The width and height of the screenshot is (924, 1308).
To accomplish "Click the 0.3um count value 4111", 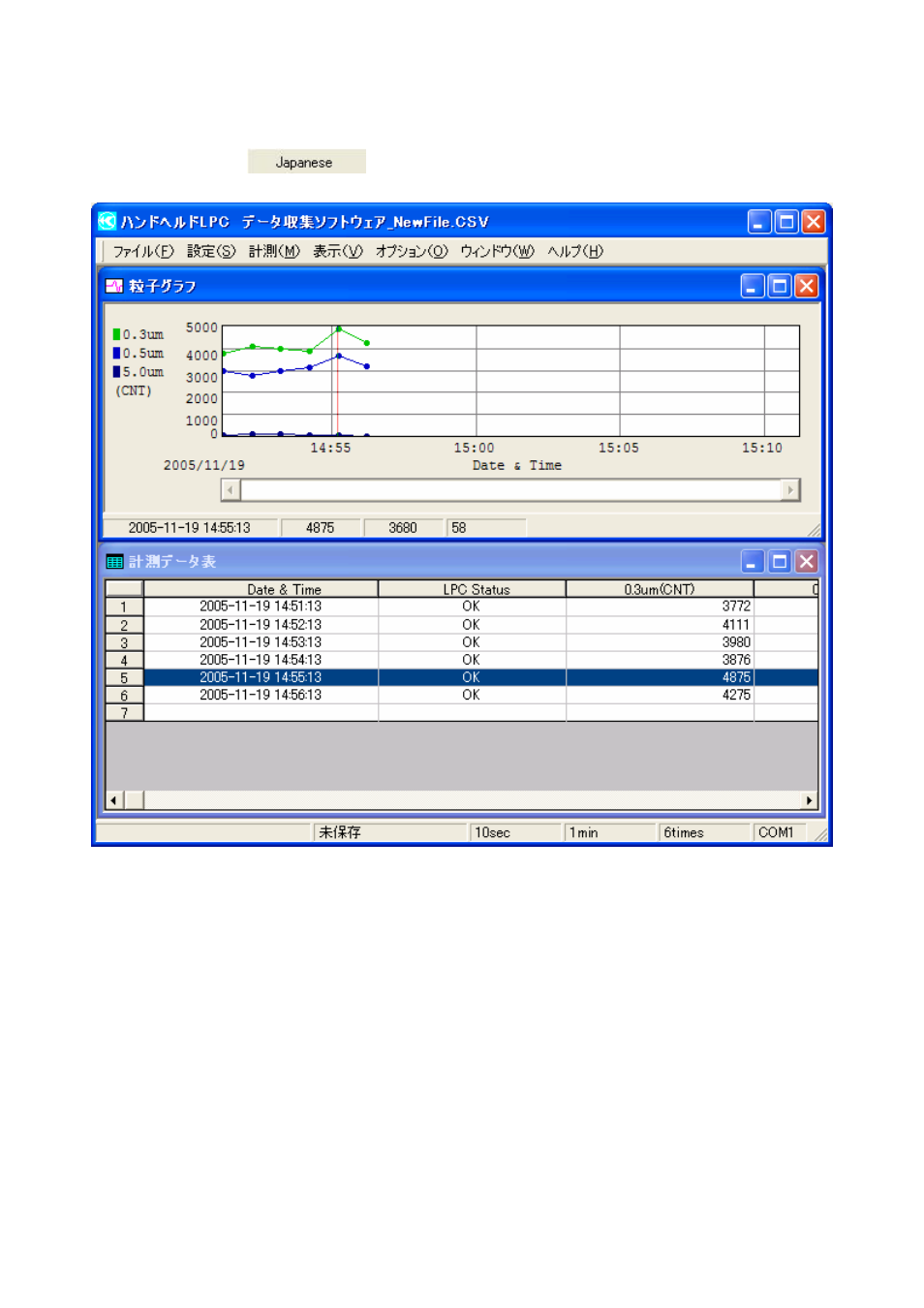I will click(736, 625).
